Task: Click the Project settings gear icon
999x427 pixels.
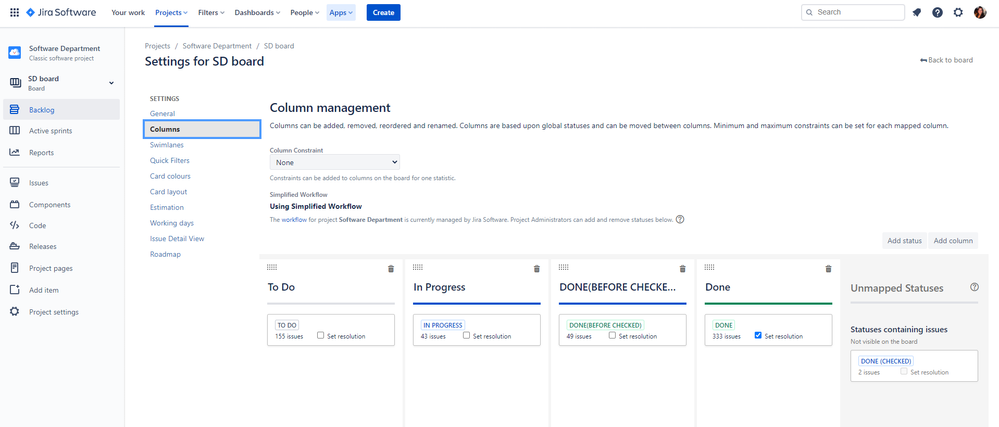Action: point(15,312)
